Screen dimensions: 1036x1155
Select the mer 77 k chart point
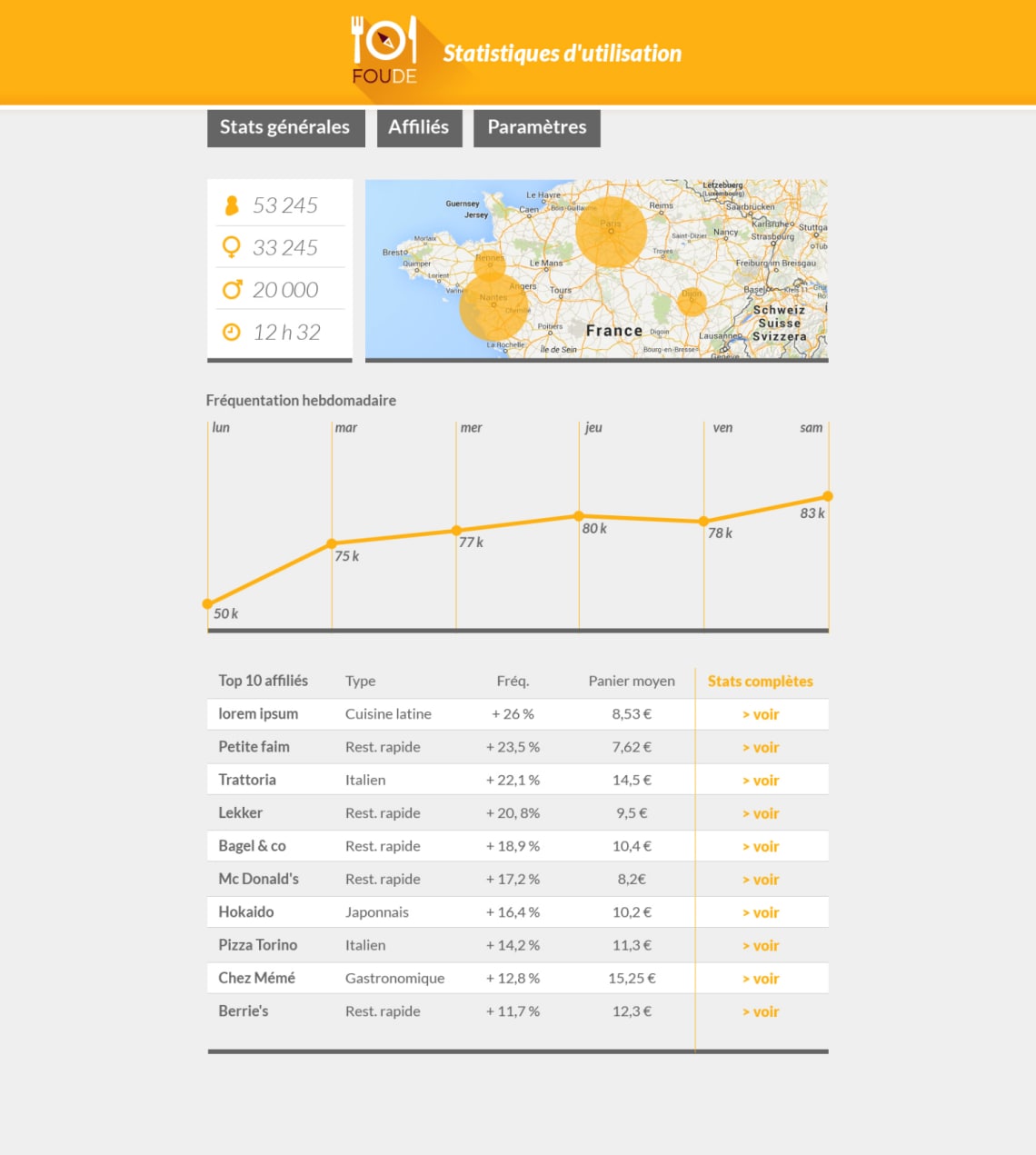[456, 530]
